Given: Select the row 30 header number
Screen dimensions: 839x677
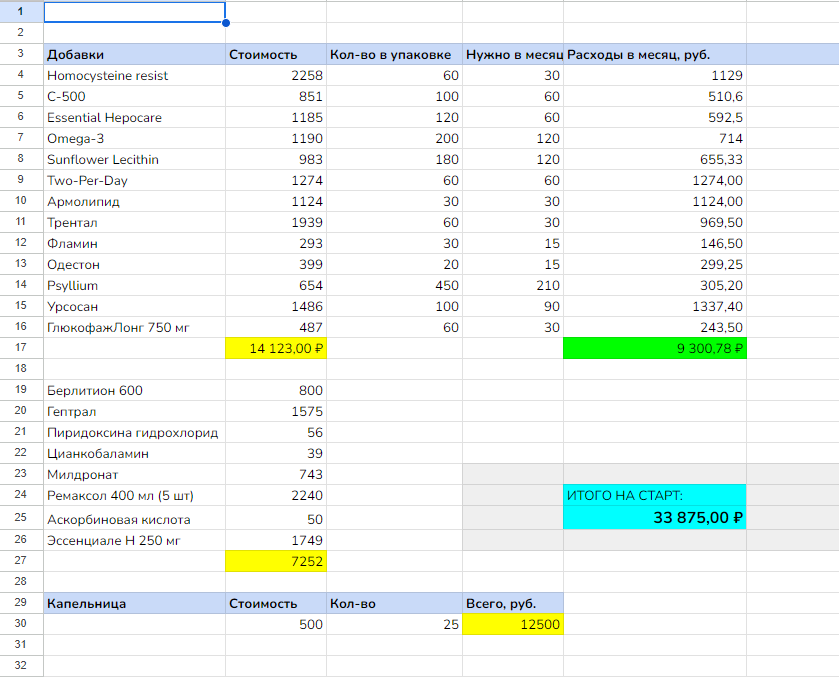Looking at the screenshot, I should 21,624.
